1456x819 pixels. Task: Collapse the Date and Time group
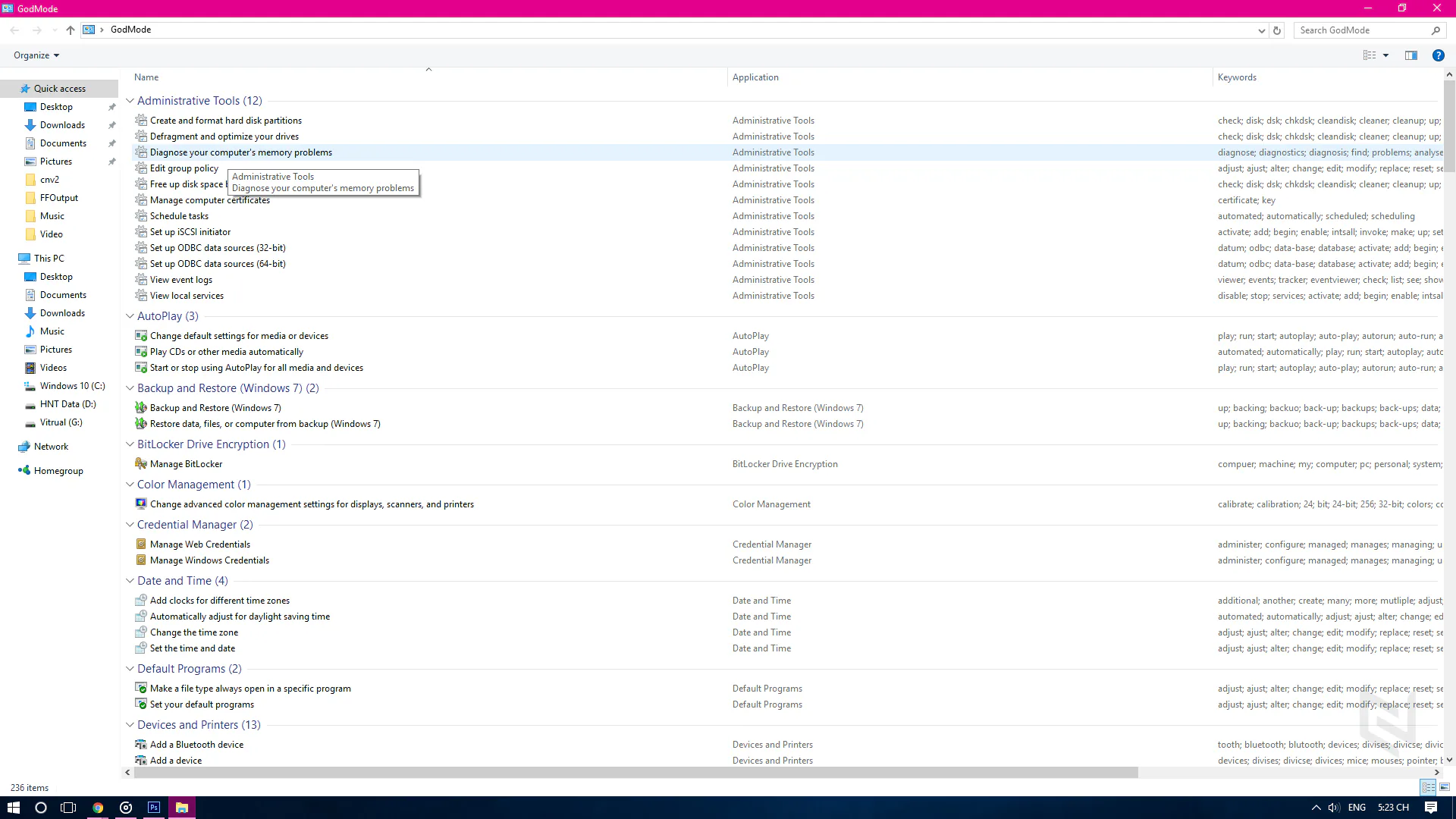pyautogui.click(x=130, y=581)
